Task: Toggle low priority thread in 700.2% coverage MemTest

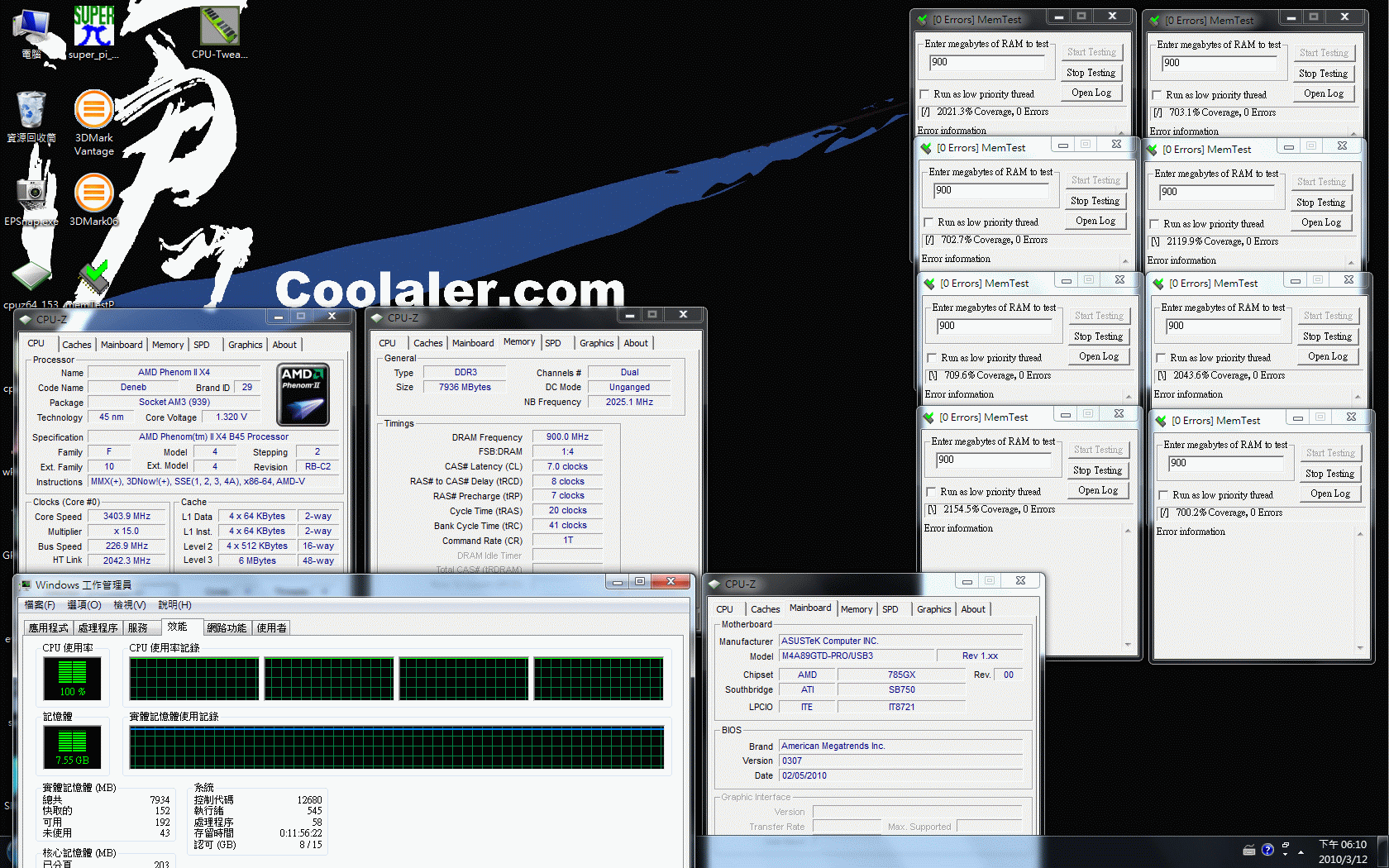Action: (x=1164, y=495)
